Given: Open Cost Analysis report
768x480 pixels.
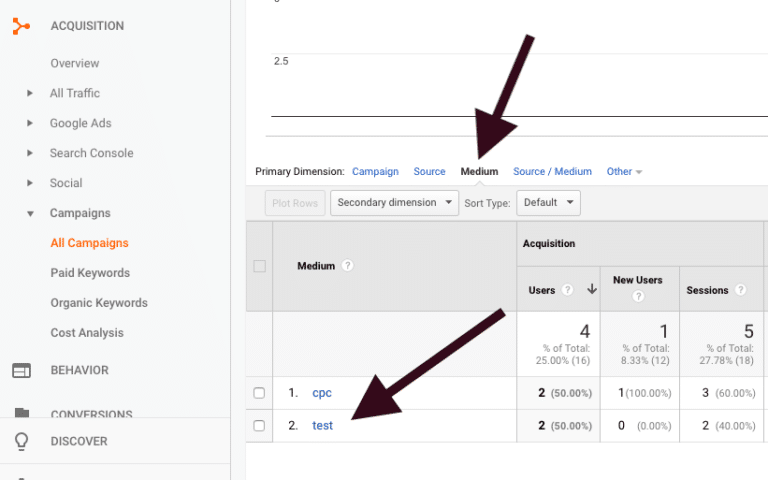Looking at the screenshot, I should [x=87, y=333].
